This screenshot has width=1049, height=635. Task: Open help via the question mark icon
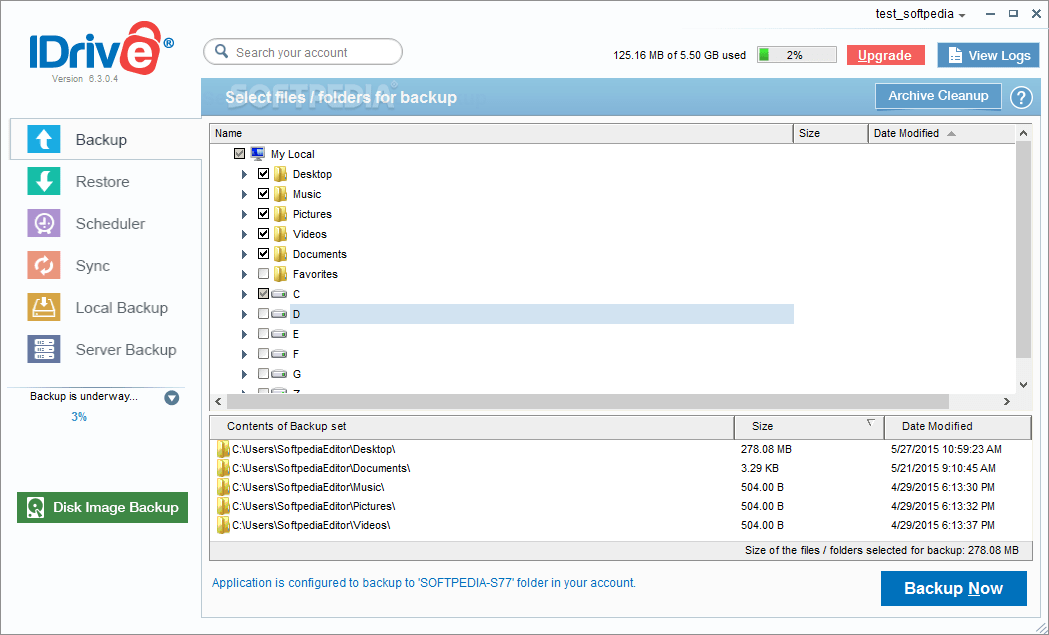[1021, 98]
